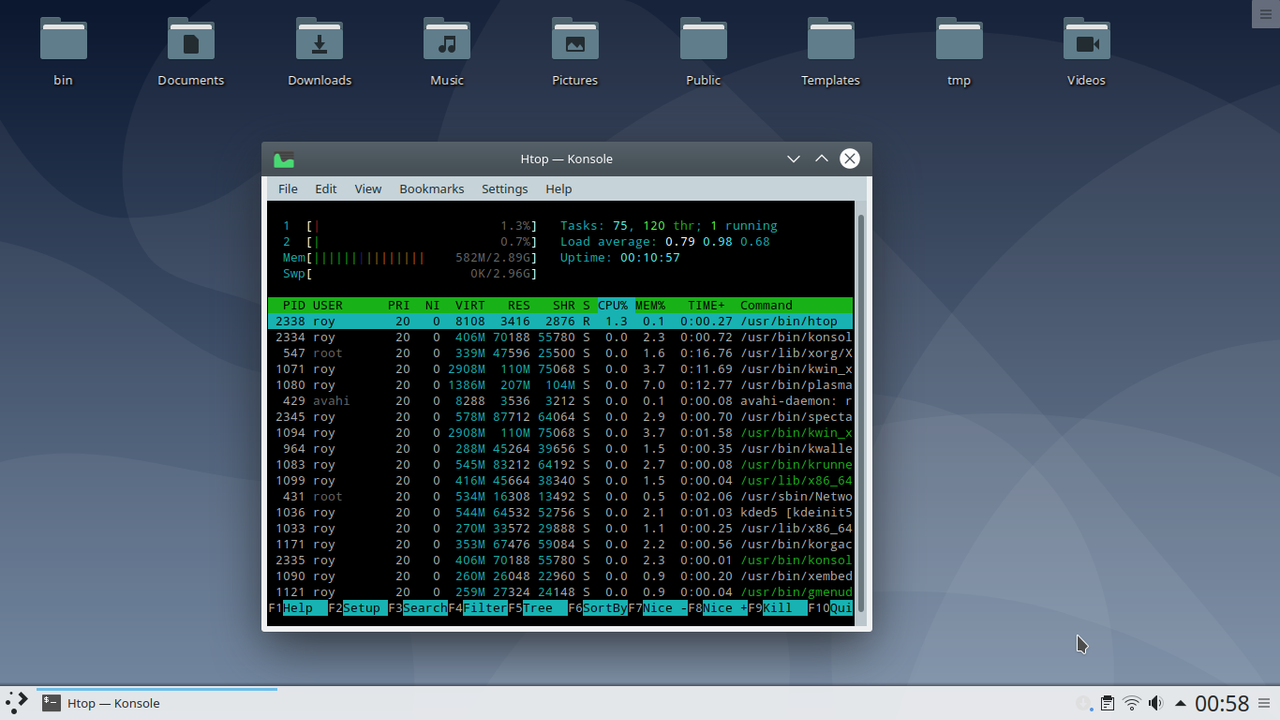Select the /usr/bin/htop process row
1280x720 pixels.
tap(560, 321)
